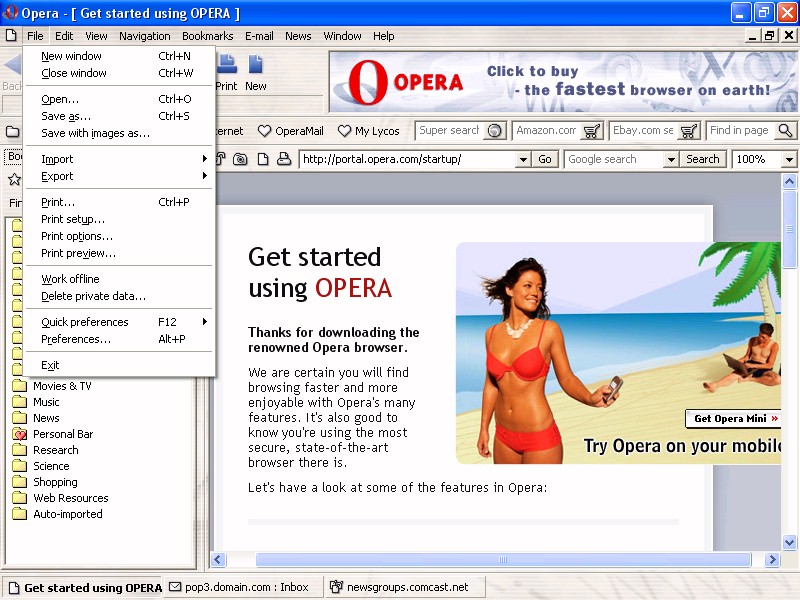Click the camera icon in address bar
Screen dimensions: 800x600
(x=240, y=159)
